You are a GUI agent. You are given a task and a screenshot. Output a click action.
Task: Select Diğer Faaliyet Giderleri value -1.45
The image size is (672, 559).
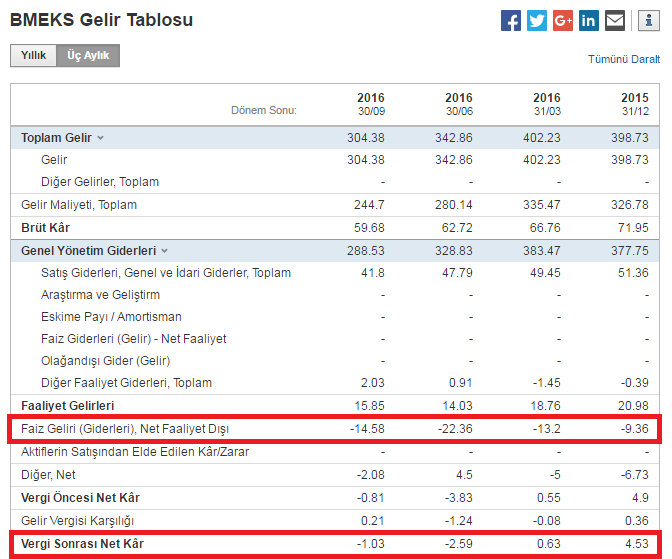tap(546, 383)
